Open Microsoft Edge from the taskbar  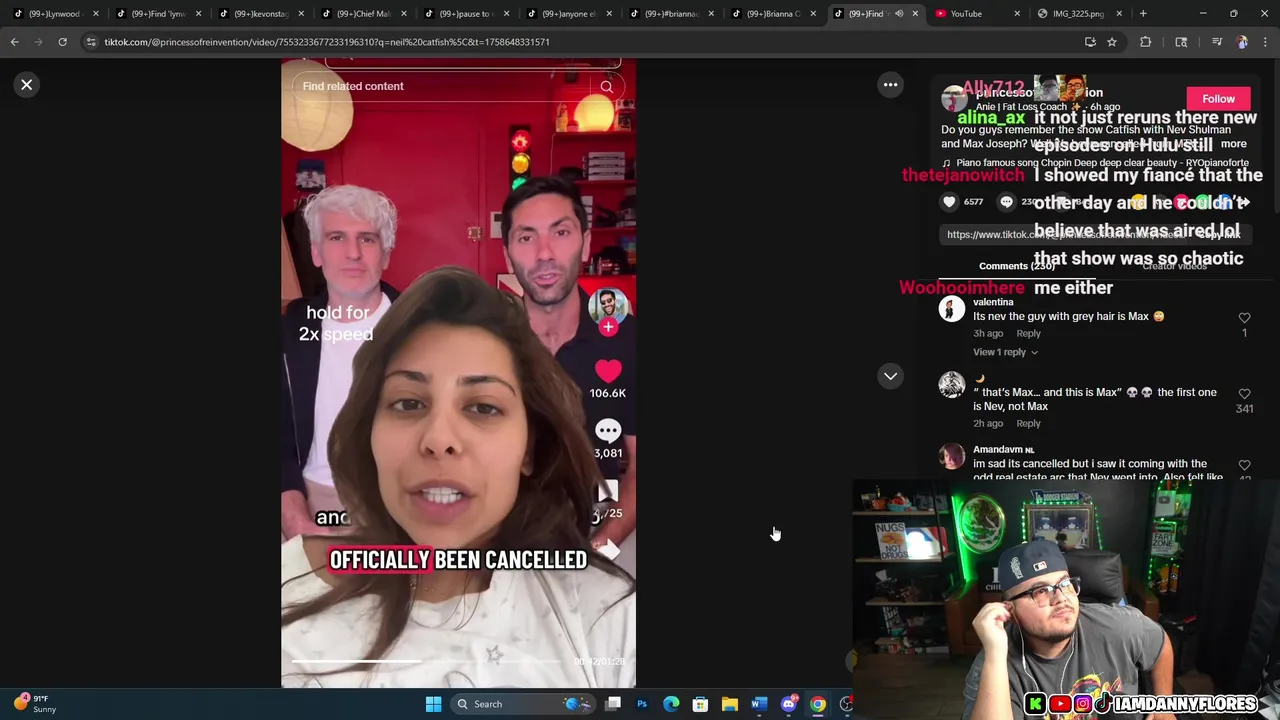click(x=671, y=704)
